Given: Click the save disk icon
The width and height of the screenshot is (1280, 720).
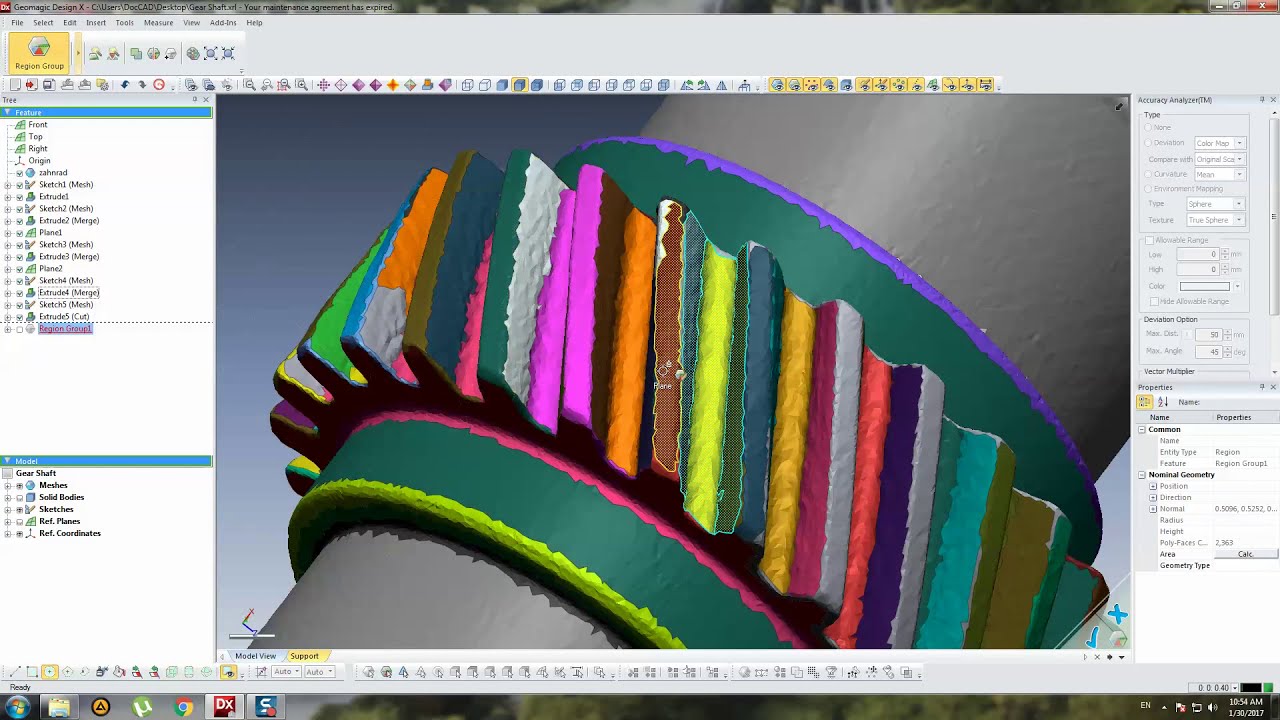Looking at the screenshot, I should (50, 85).
